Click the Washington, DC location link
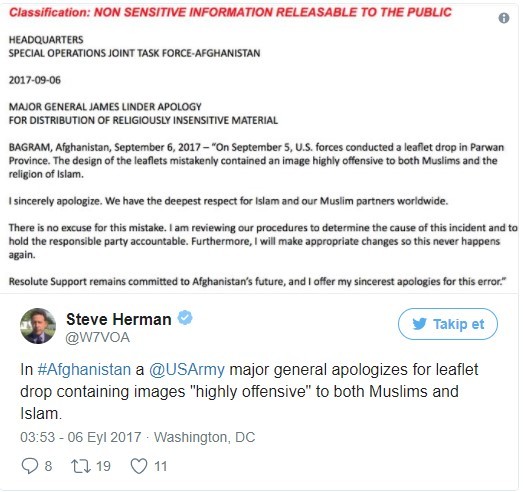Image resolution: width=523 pixels, height=492 pixels. pos(204,437)
